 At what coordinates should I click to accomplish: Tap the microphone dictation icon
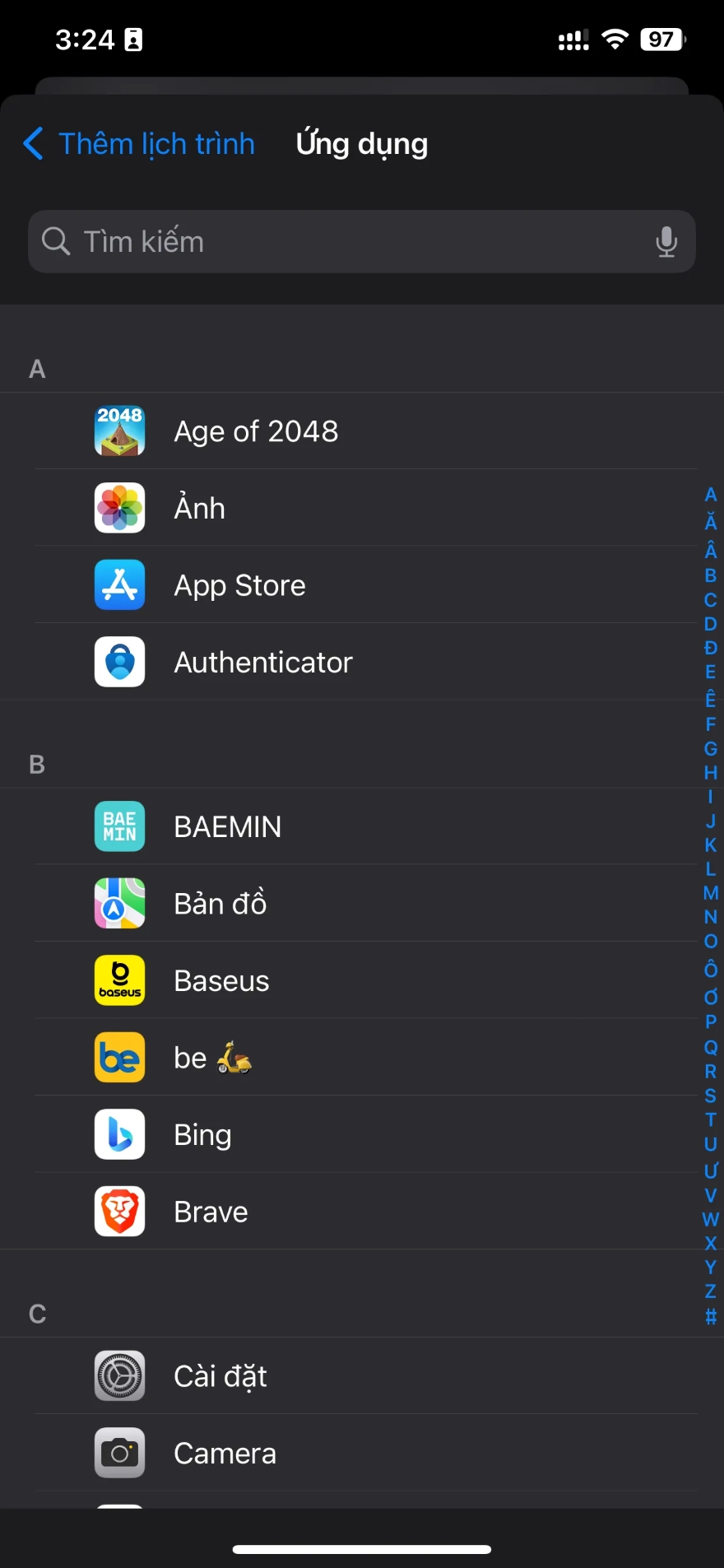tap(666, 242)
